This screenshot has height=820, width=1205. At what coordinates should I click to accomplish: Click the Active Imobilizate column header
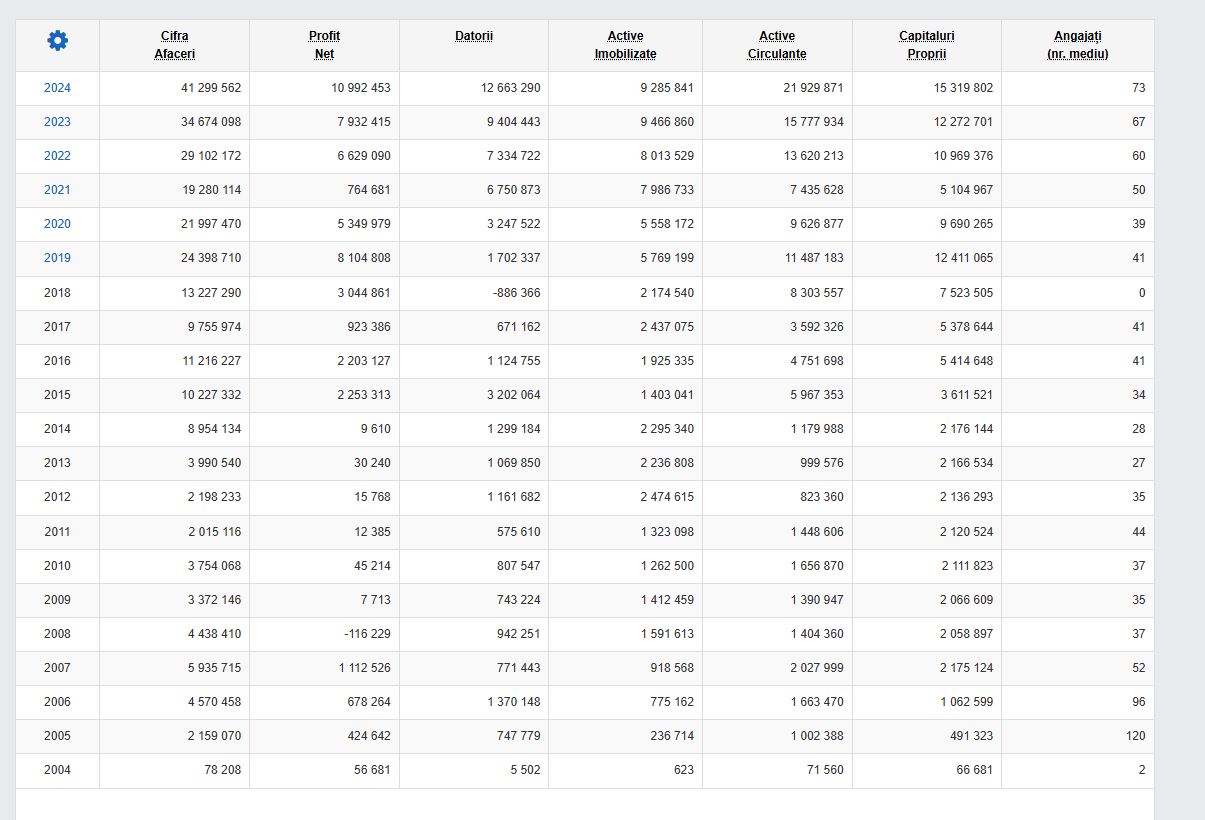coord(625,45)
